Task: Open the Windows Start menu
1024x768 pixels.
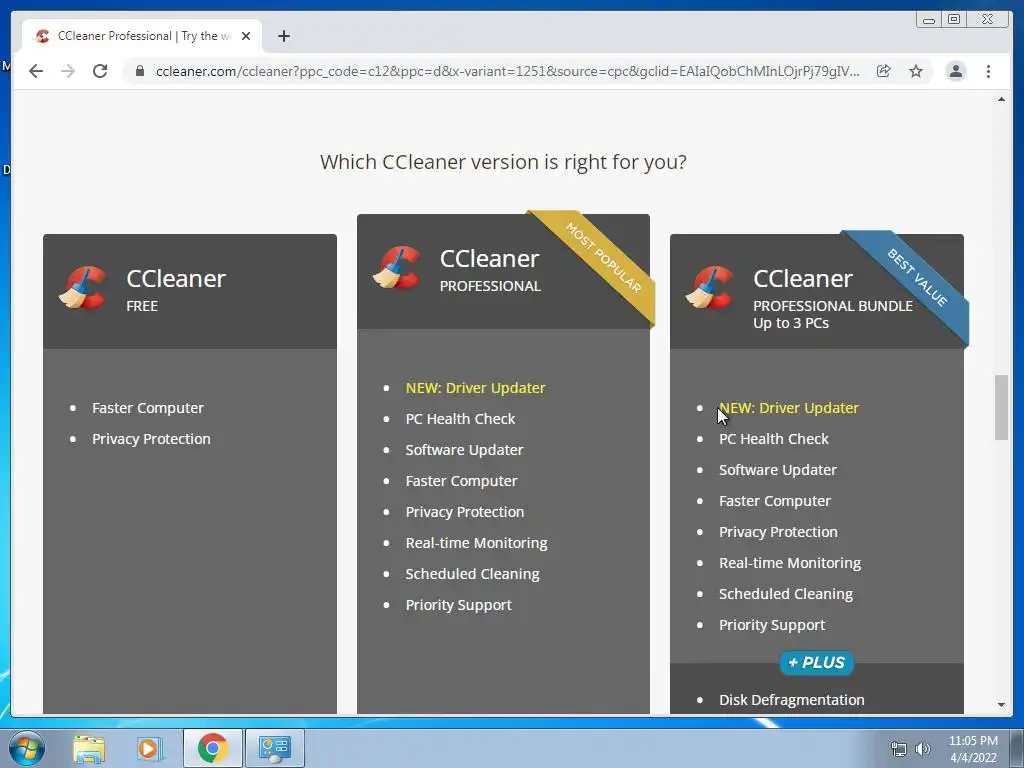Action: 27,748
